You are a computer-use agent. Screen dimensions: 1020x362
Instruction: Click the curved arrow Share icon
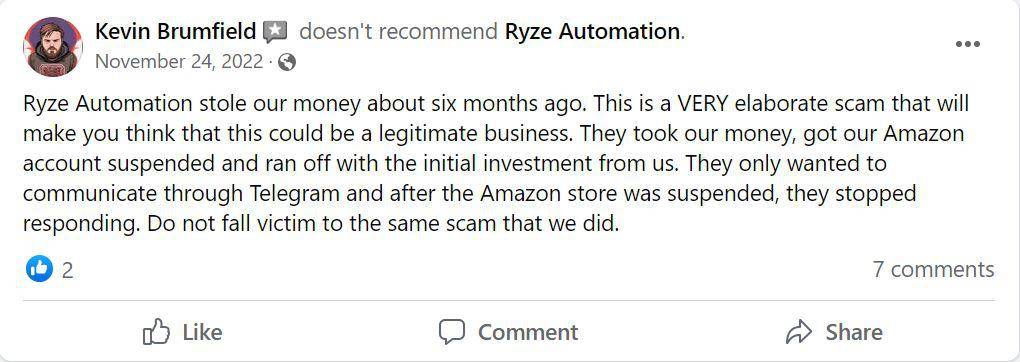(799, 332)
